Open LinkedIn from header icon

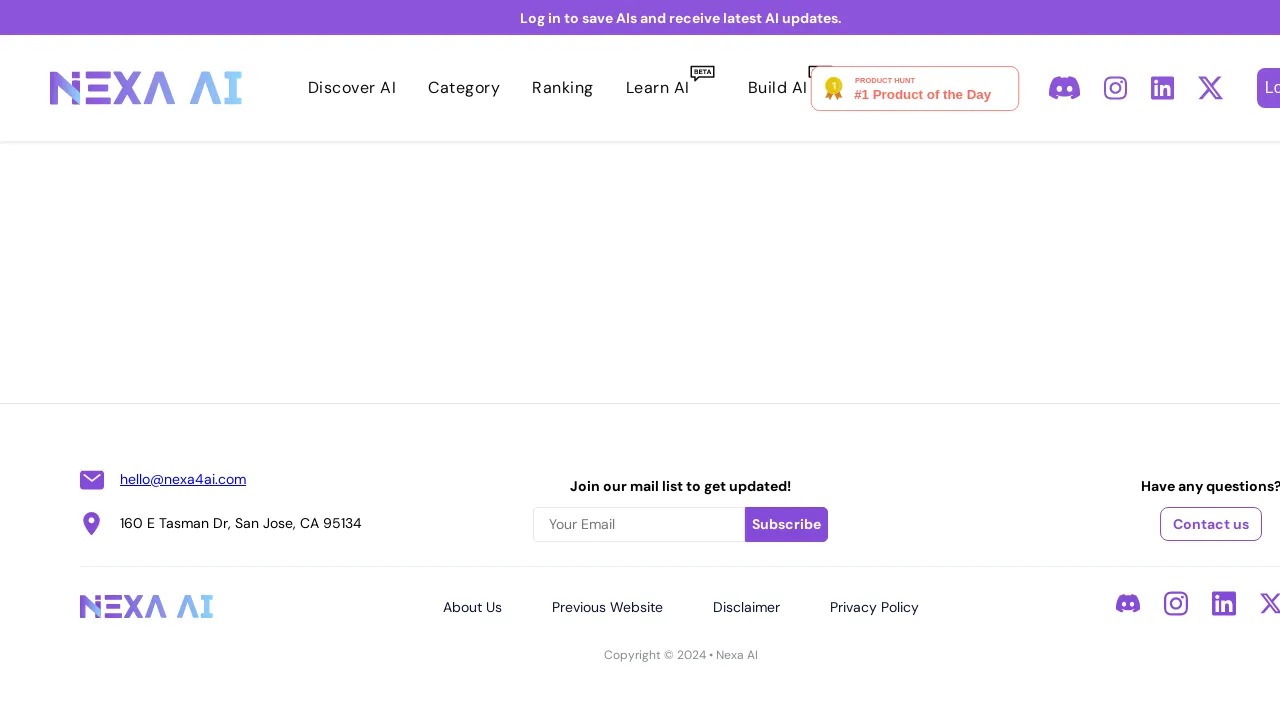[1162, 88]
